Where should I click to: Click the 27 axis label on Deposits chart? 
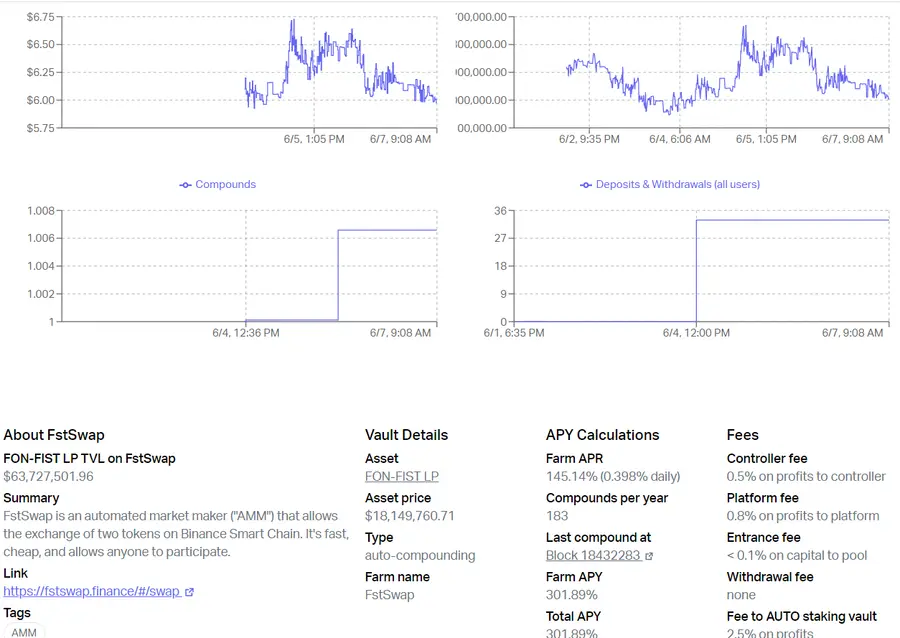pos(501,238)
